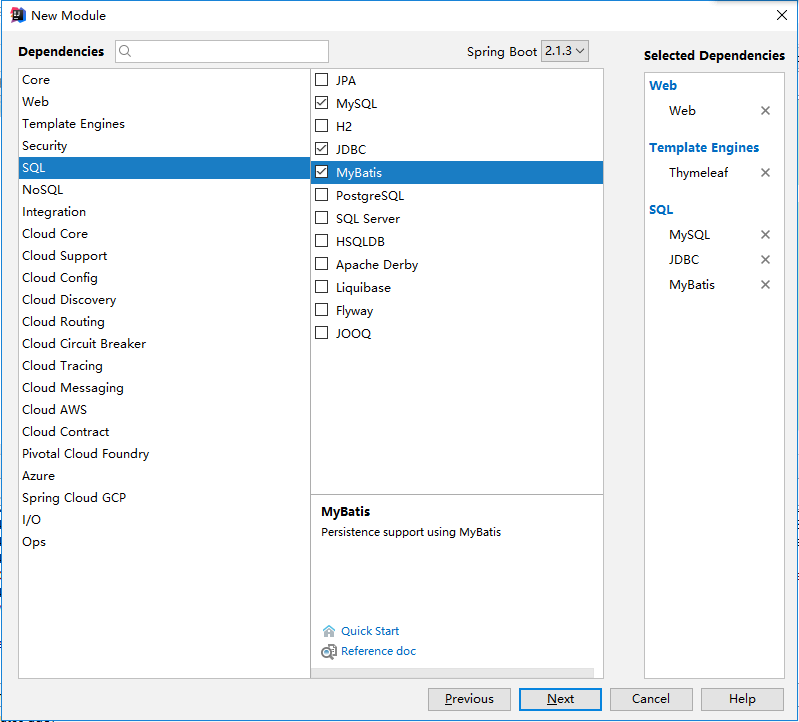Viewport: 799px width, 722px height.
Task: Open the Cloud Core category
Action: pos(164,234)
